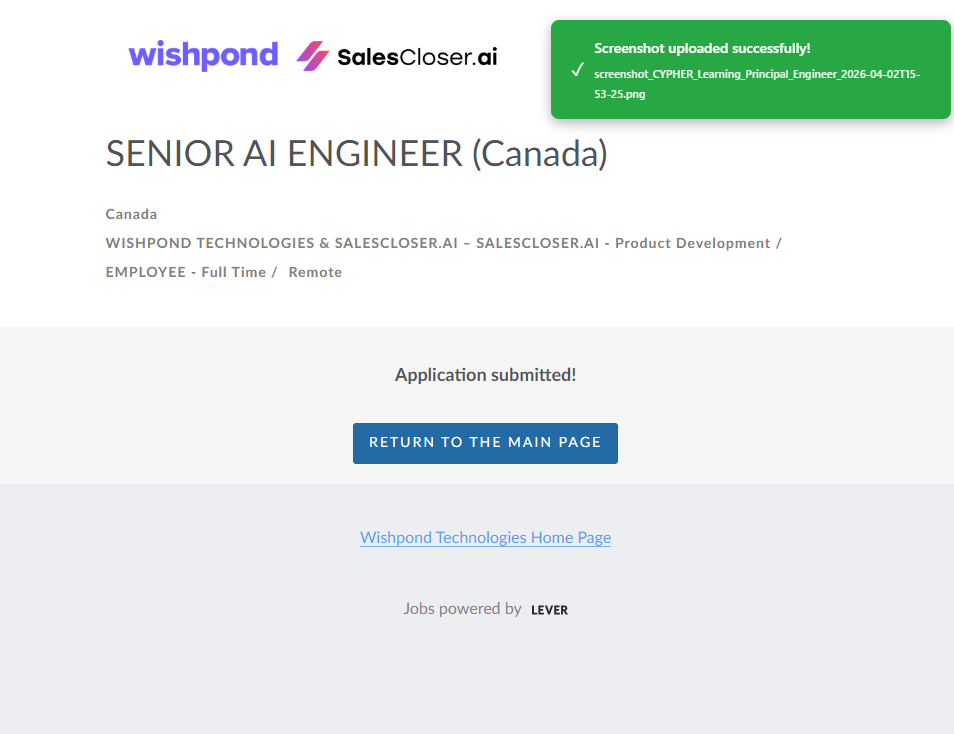Image resolution: width=954 pixels, height=734 pixels.
Task: Open the Wishpond Technologies Home Page link
Action: (x=485, y=538)
